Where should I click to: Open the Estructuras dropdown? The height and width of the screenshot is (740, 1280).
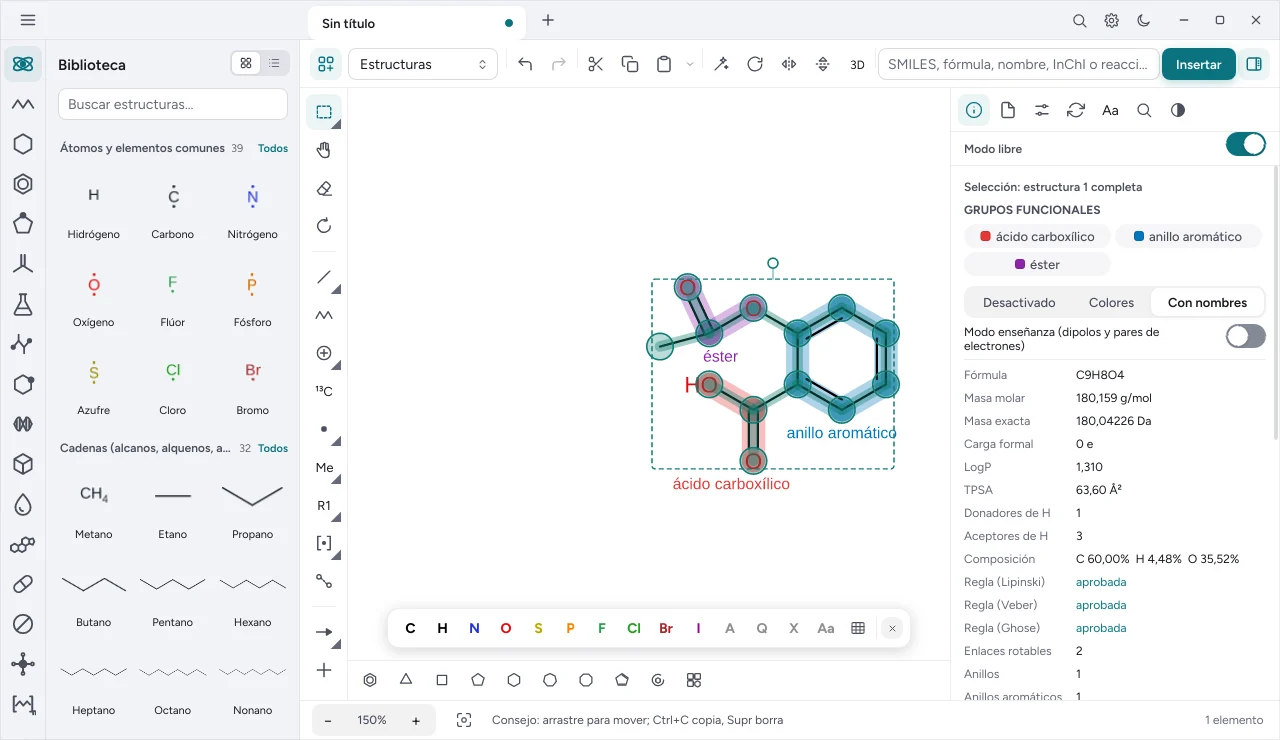423,64
